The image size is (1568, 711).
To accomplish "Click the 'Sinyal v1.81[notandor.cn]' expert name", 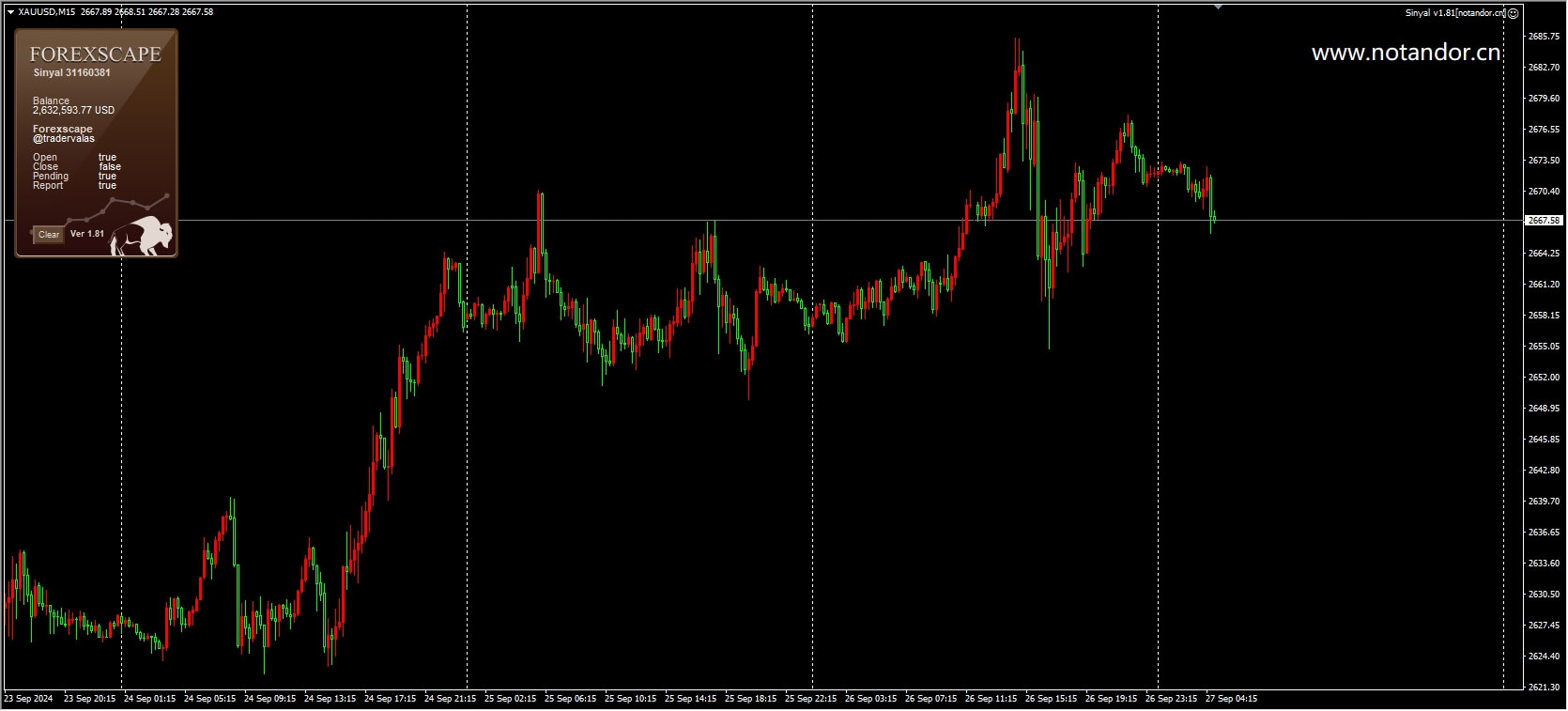I will click(x=1454, y=13).
